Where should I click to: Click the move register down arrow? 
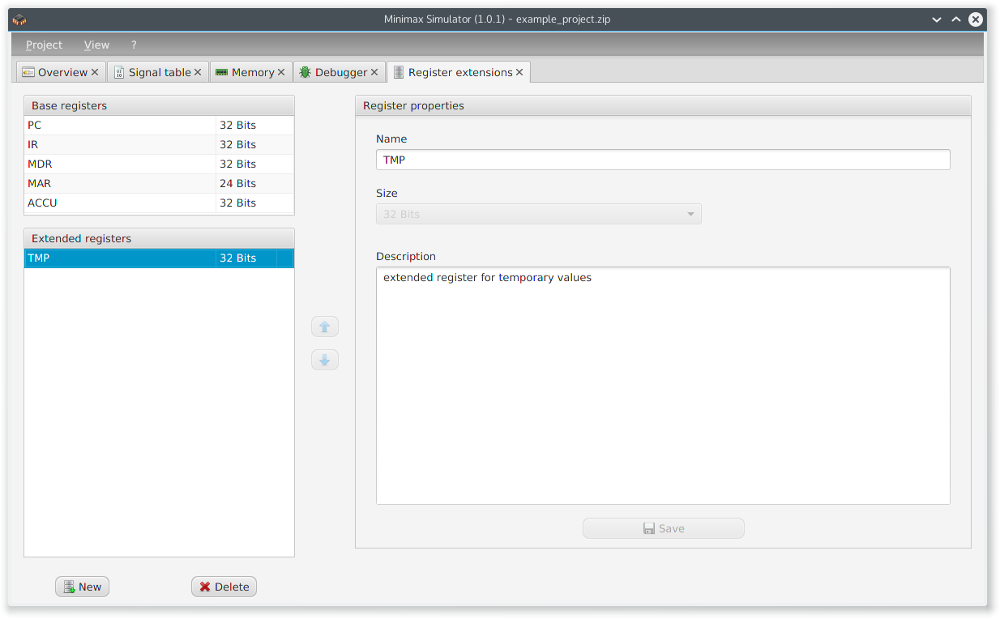coord(325,360)
